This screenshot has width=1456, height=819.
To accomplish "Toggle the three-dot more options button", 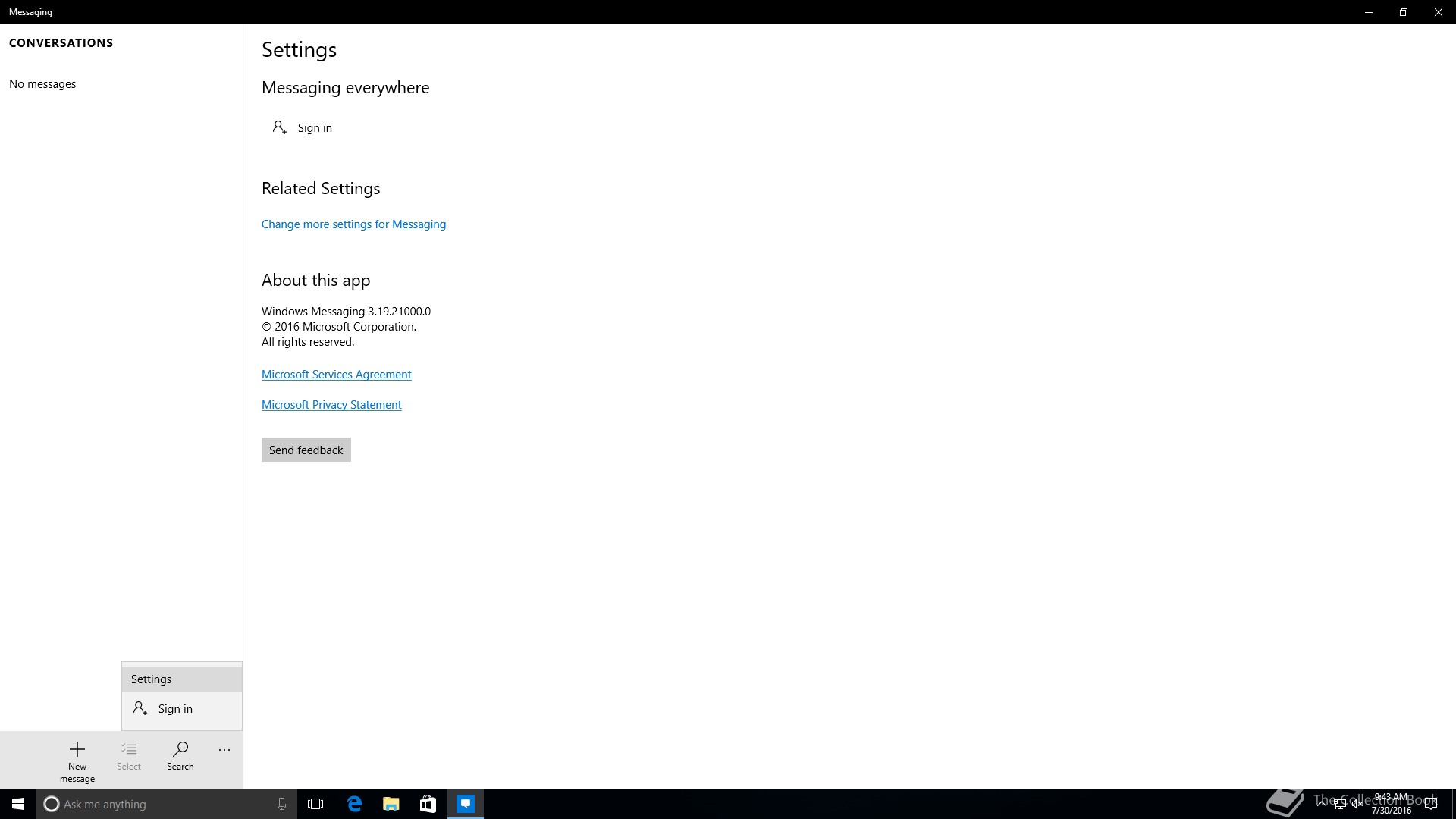I will [224, 750].
